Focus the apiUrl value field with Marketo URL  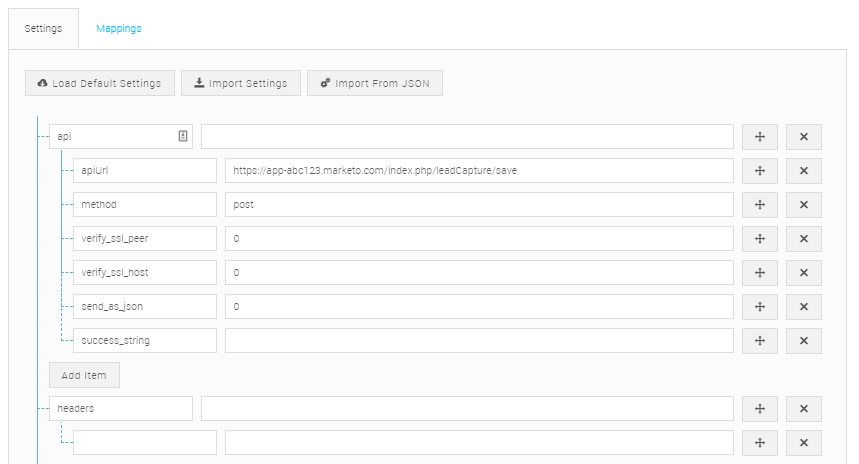[479, 171]
